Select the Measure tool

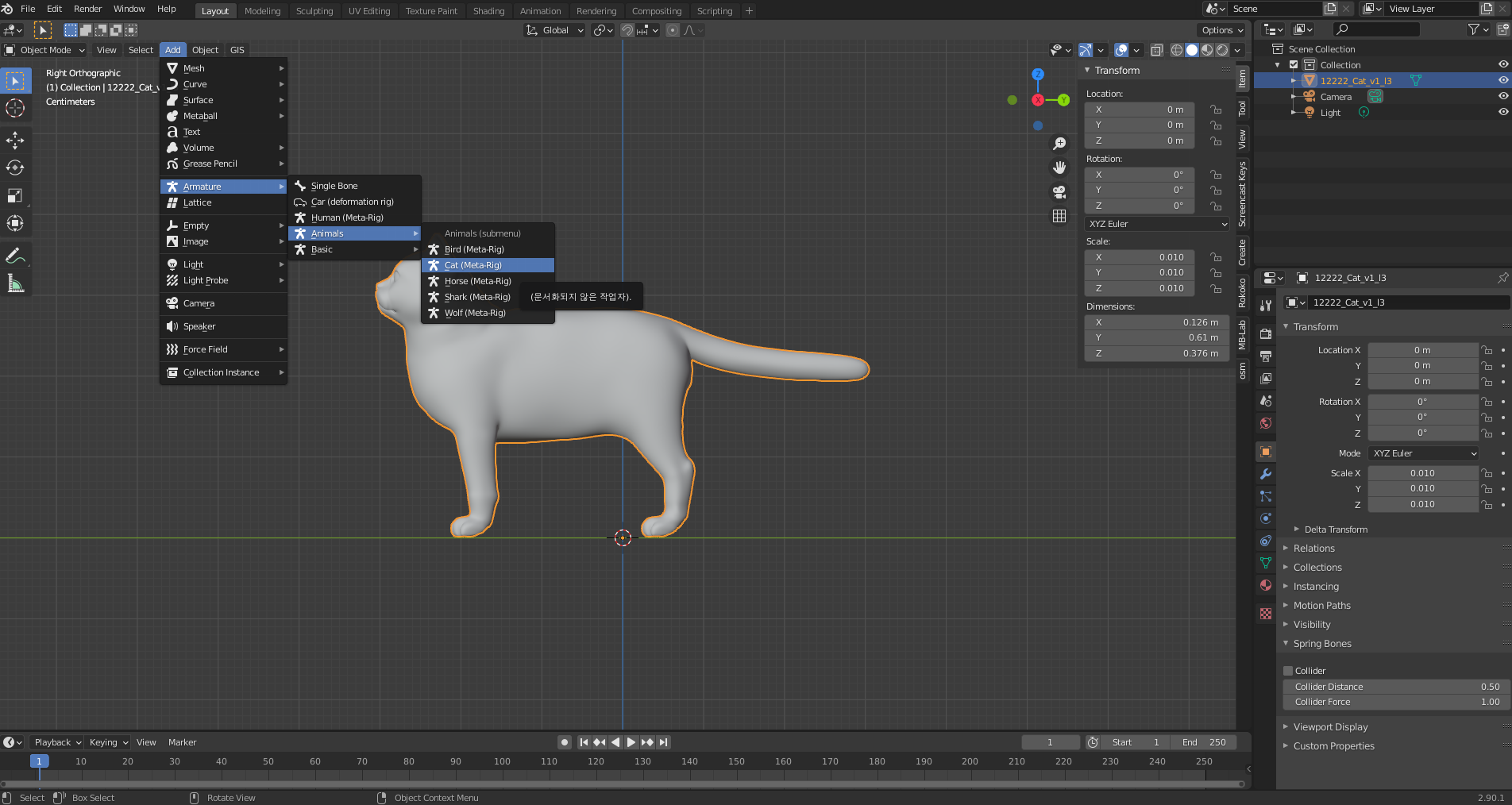(15, 283)
